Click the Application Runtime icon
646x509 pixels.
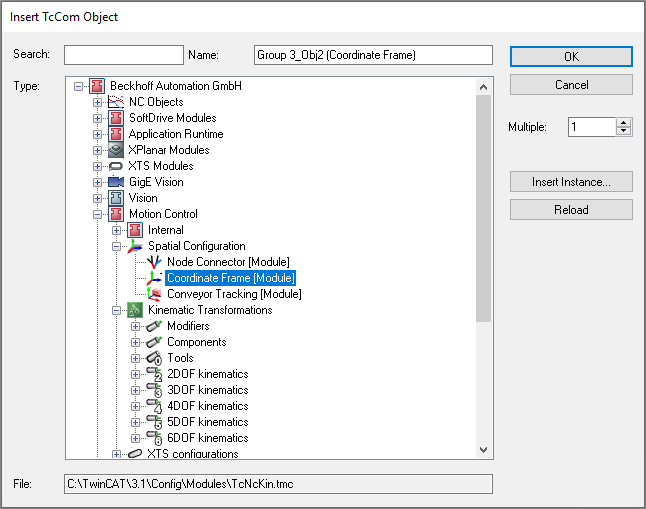(x=116, y=134)
